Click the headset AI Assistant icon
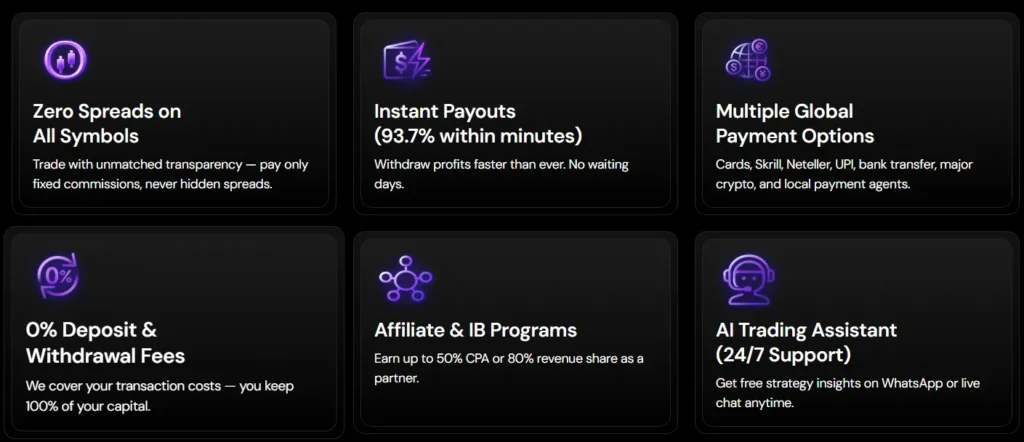This screenshot has width=1024, height=442. tap(746, 279)
